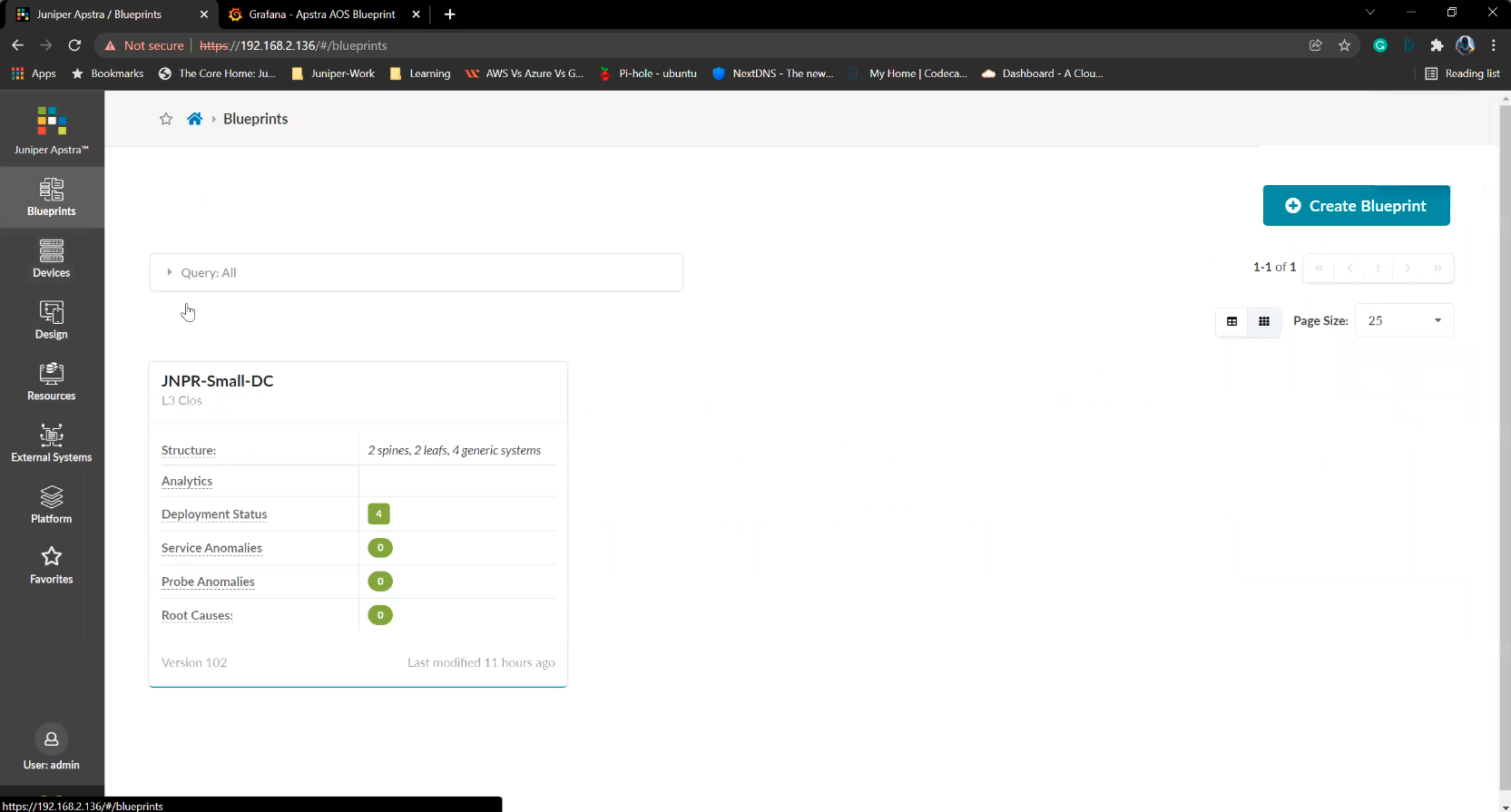
Task: Reload the current page
Action: pyautogui.click(x=75, y=45)
